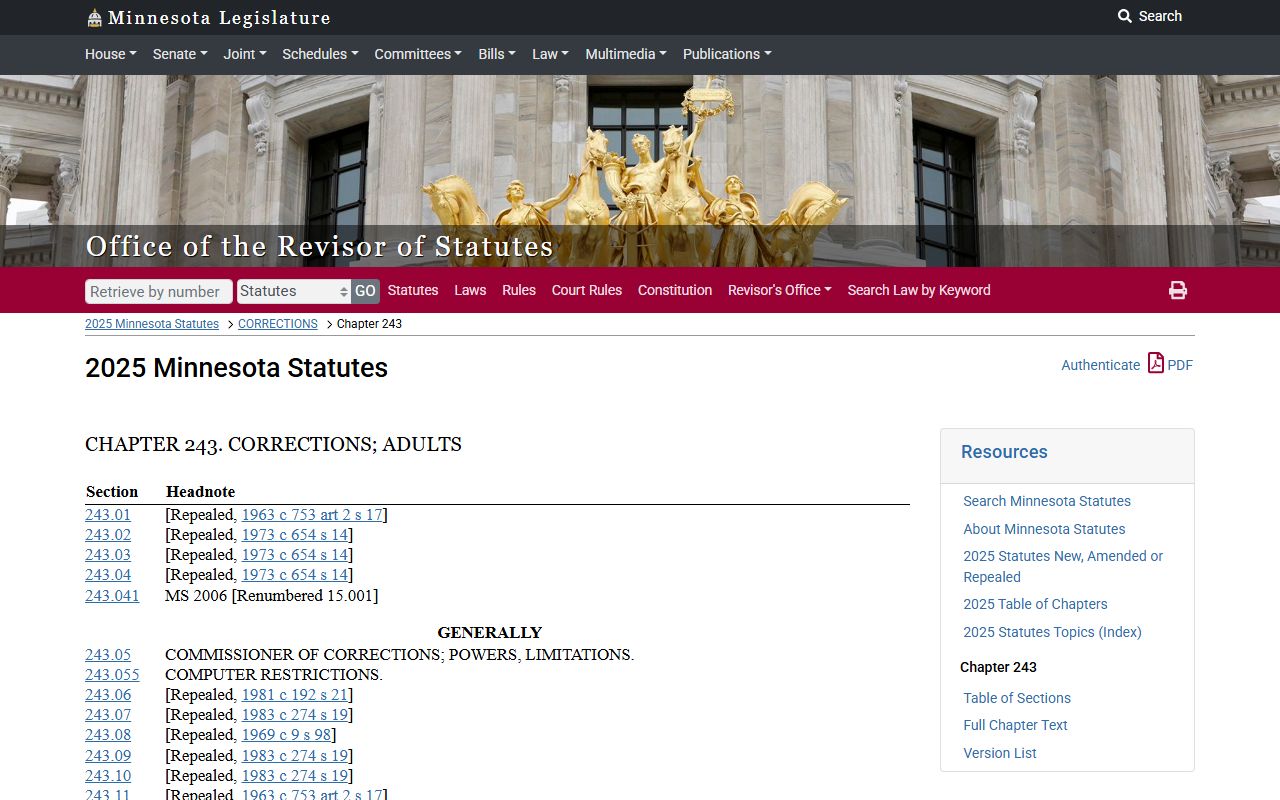Open section 243.05 Commissioner of Corrections

click(x=108, y=655)
